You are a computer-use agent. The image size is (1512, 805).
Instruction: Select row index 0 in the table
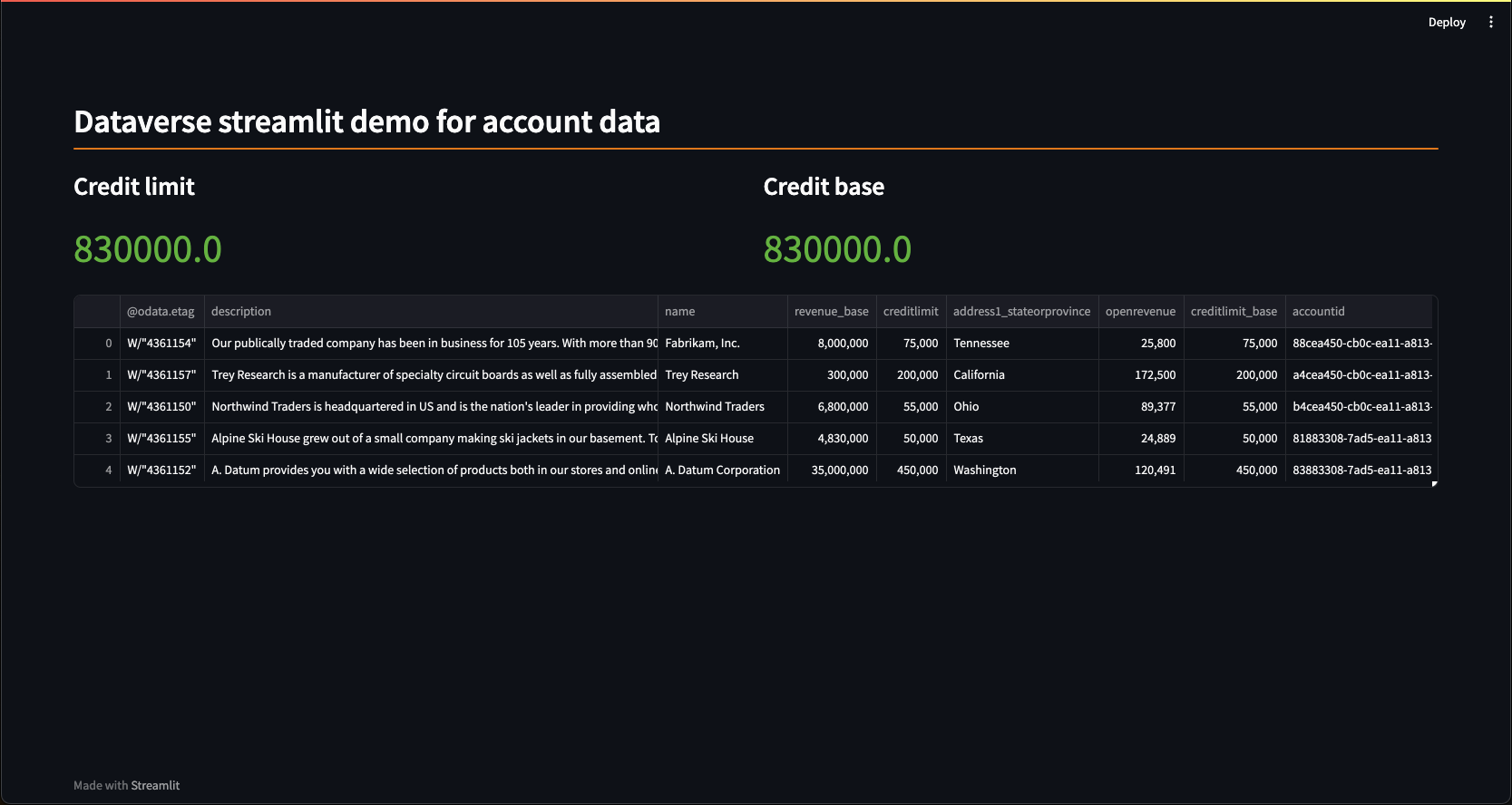[x=97, y=344]
